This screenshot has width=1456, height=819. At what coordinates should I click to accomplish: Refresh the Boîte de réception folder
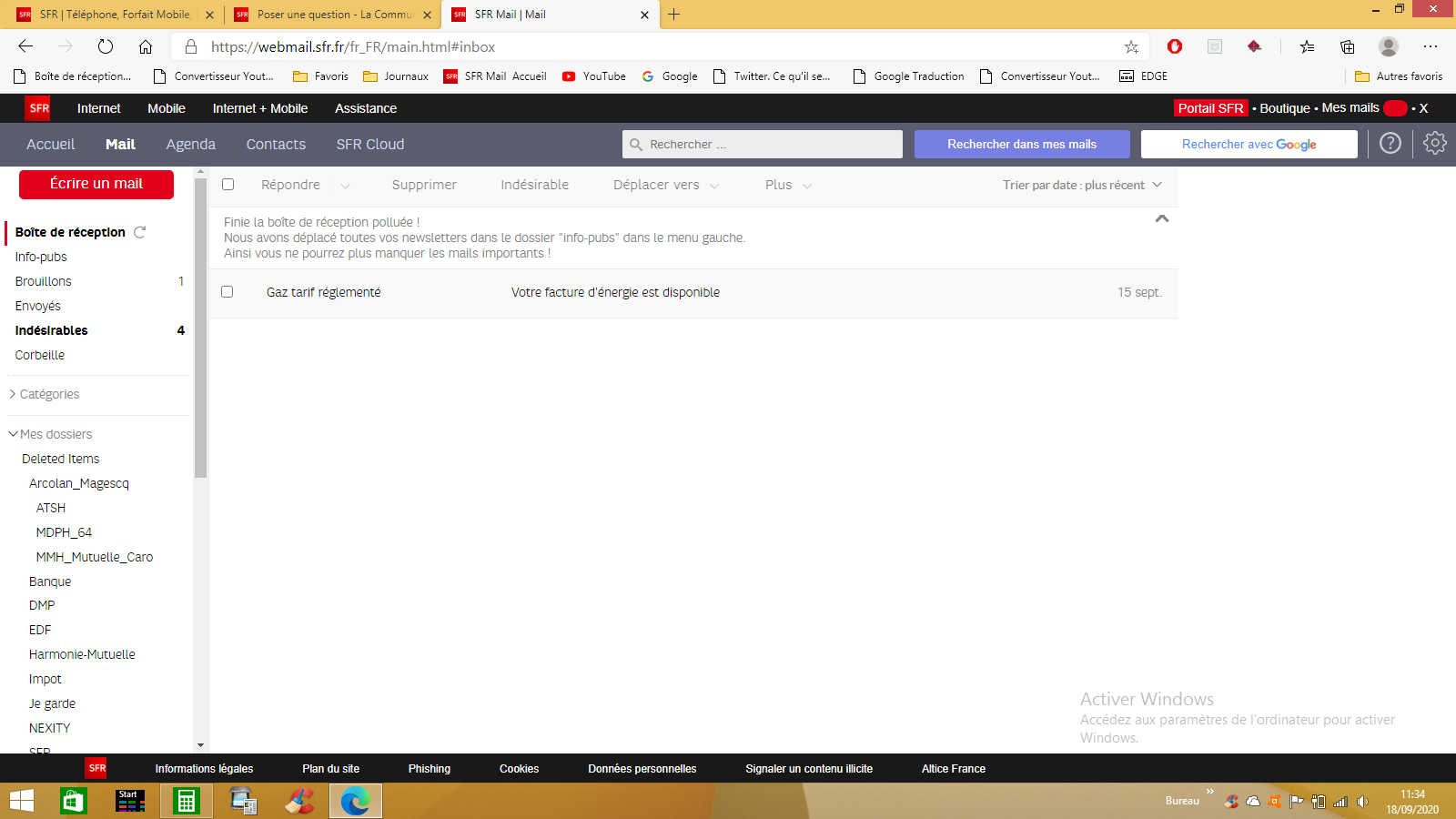140,232
